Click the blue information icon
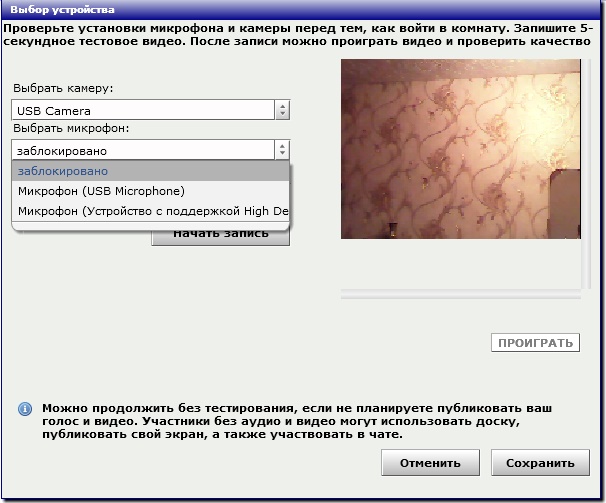Image resolution: width=606 pixels, height=503 pixels. click(x=25, y=409)
